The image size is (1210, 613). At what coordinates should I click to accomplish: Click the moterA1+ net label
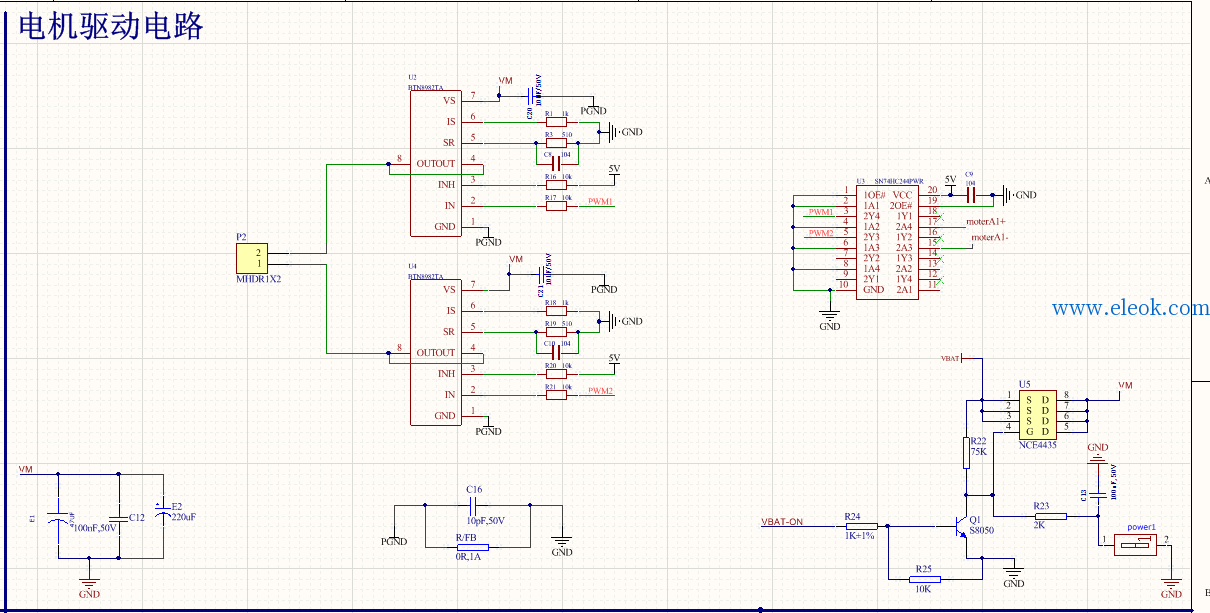click(987, 221)
